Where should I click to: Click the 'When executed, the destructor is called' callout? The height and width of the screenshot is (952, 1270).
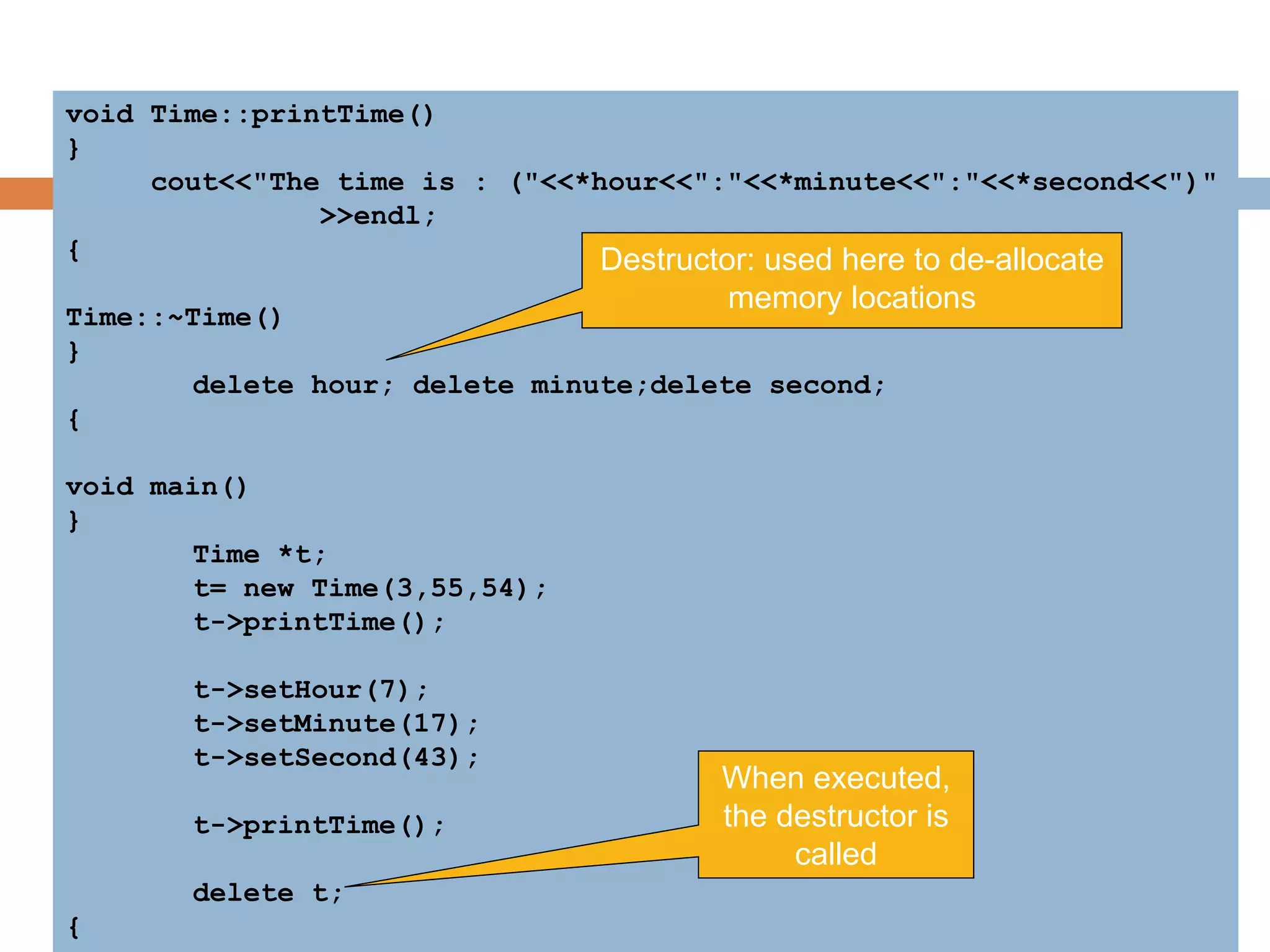coord(835,814)
